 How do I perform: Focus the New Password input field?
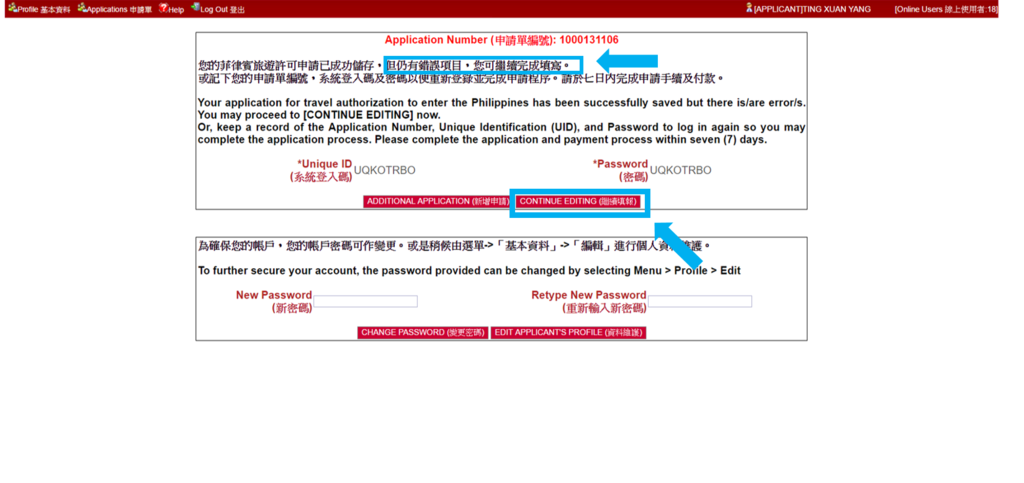[x=366, y=302]
